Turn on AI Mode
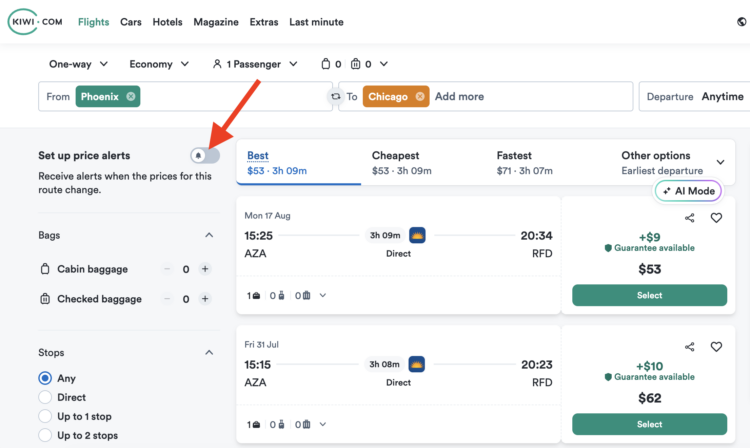Viewport: 750px width, 448px height. point(688,191)
